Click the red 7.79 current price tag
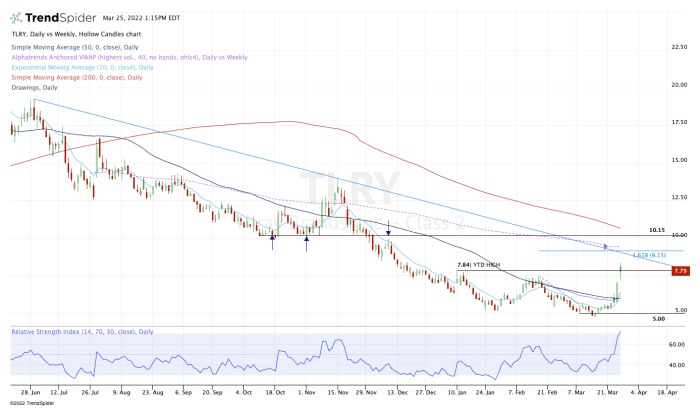700x408 pixels. tap(679, 271)
